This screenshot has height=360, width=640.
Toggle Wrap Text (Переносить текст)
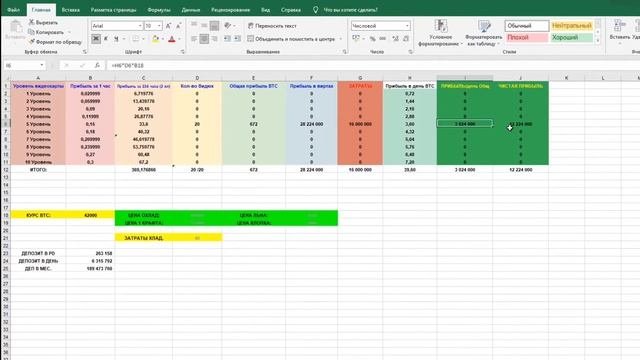pyautogui.click(x=272, y=26)
